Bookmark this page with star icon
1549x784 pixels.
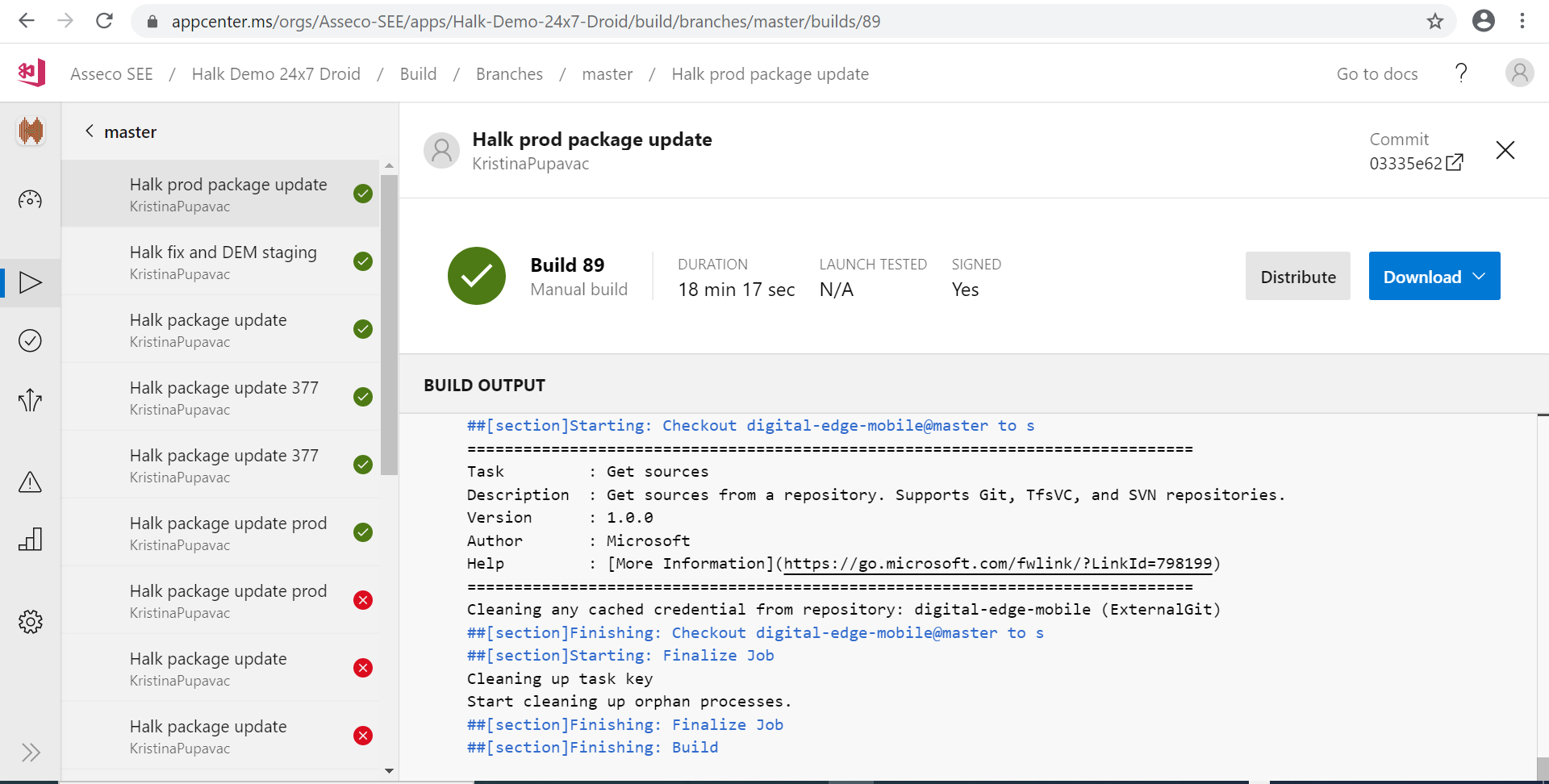[1434, 21]
